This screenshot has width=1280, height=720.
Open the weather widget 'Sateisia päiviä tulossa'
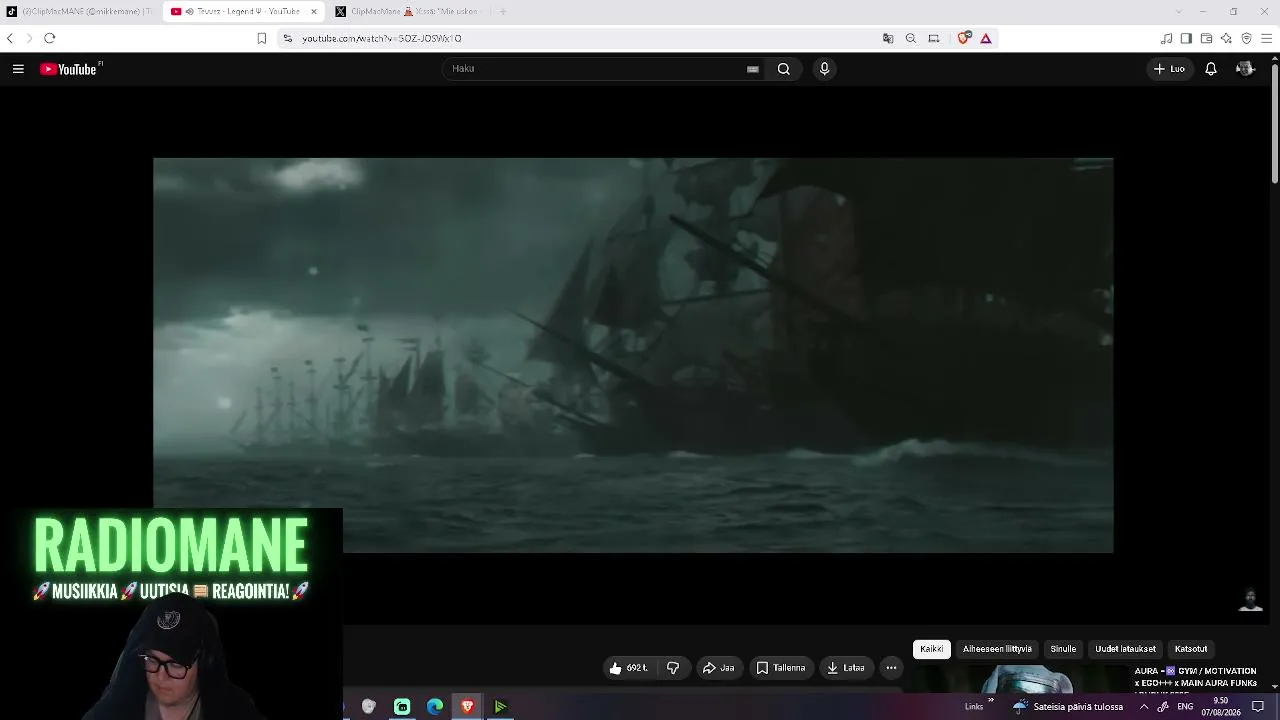coord(1066,707)
